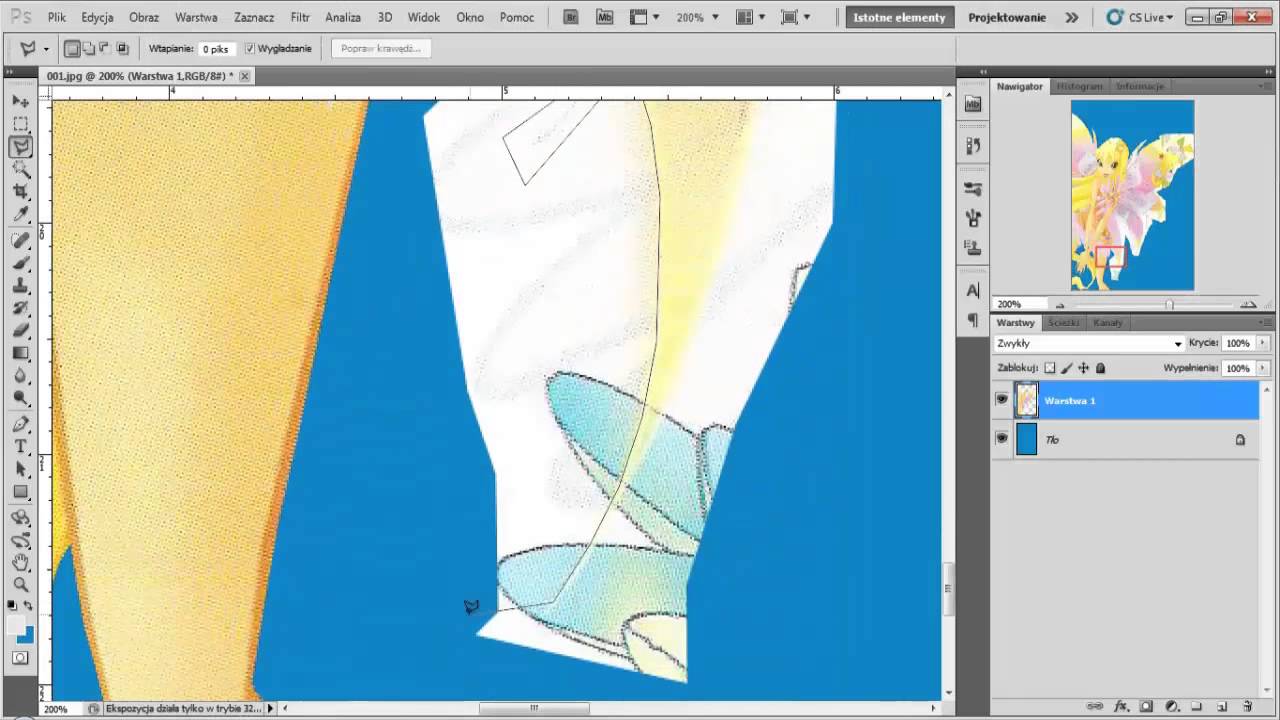1280x720 pixels.
Task: Select the Crop tool
Action: click(21, 192)
